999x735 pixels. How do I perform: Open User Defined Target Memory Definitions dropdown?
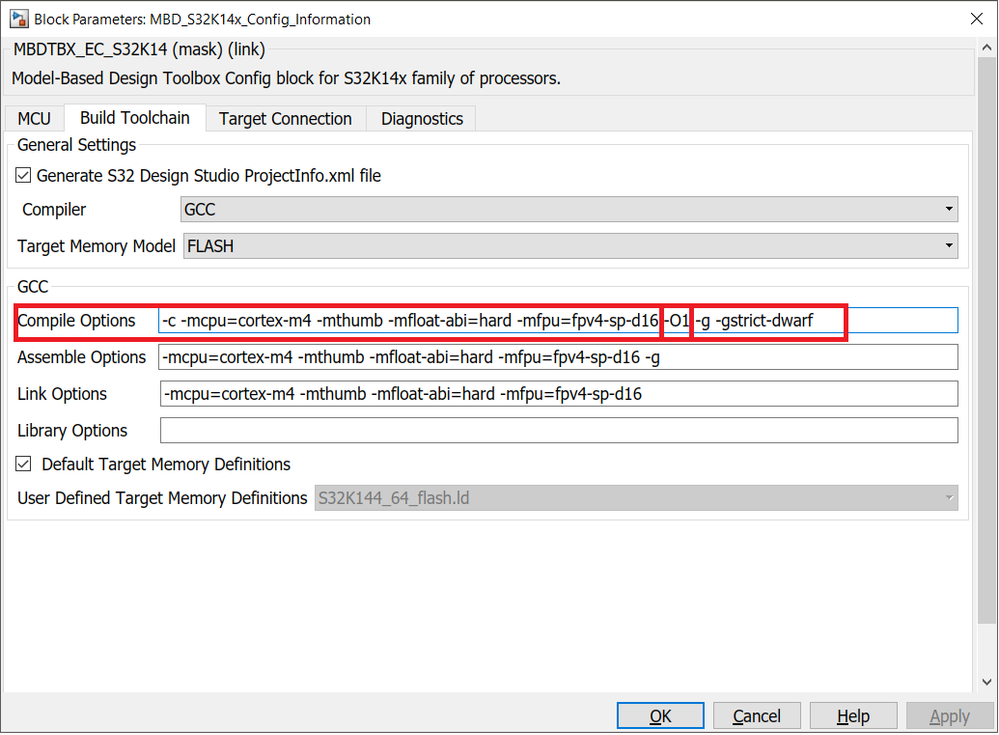coord(636,497)
